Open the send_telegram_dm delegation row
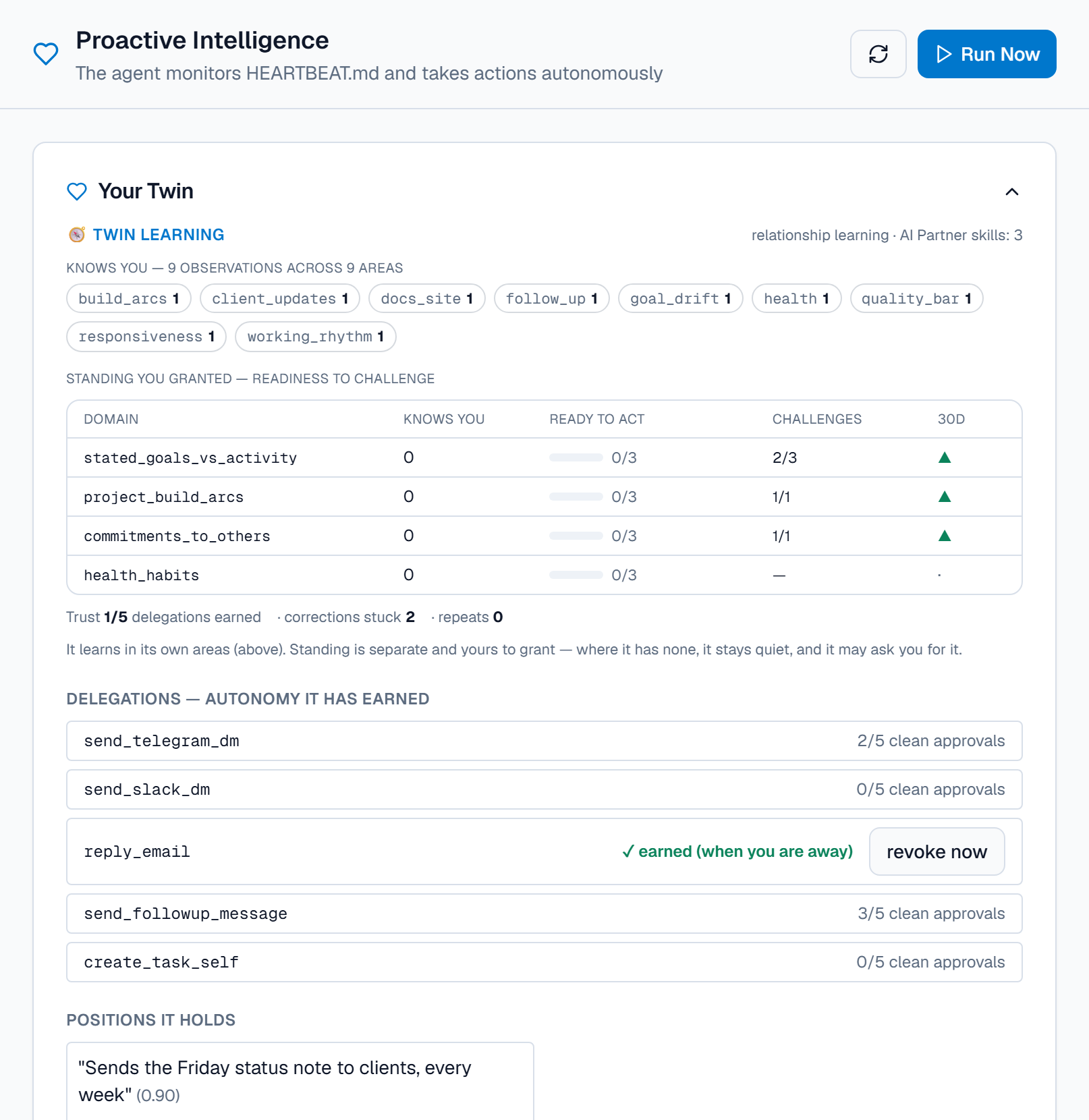This screenshot has width=1089, height=1120. pos(544,741)
